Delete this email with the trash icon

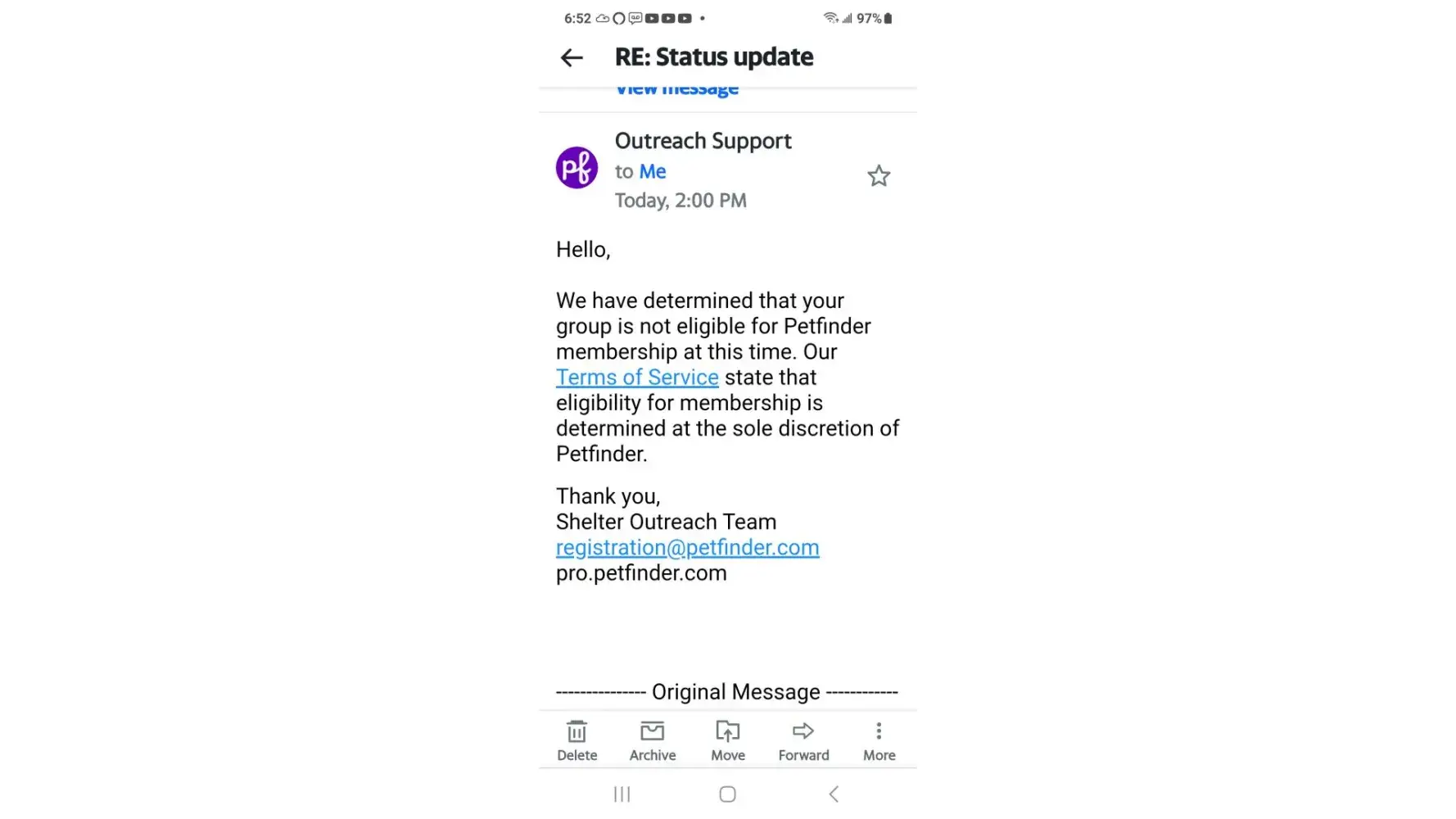pyautogui.click(x=577, y=740)
